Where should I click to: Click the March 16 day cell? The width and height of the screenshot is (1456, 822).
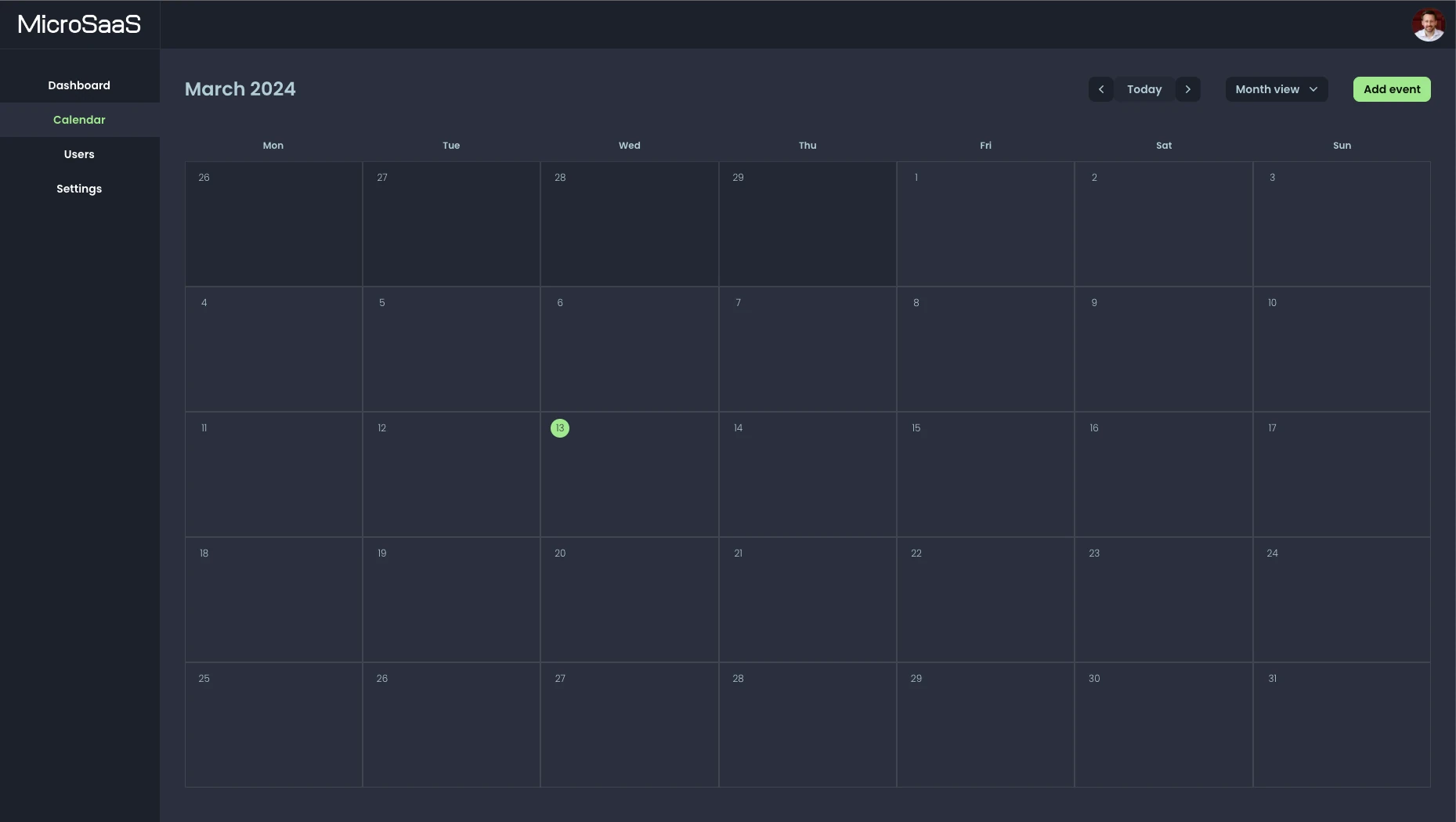pos(1163,474)
